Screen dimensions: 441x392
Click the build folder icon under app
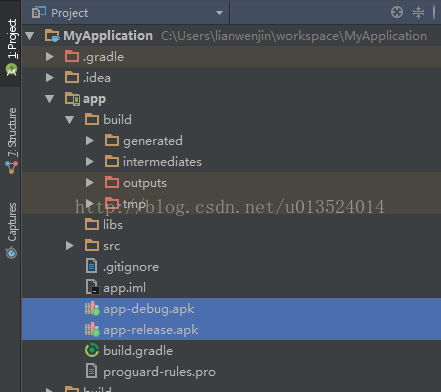click(x=92, y=119)
